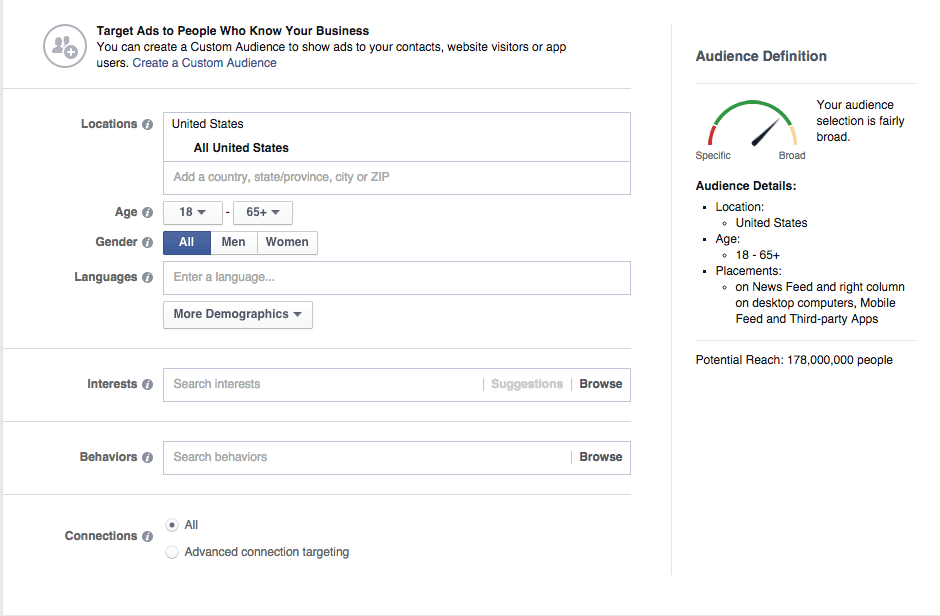Select the All gender option

point(186,242)
